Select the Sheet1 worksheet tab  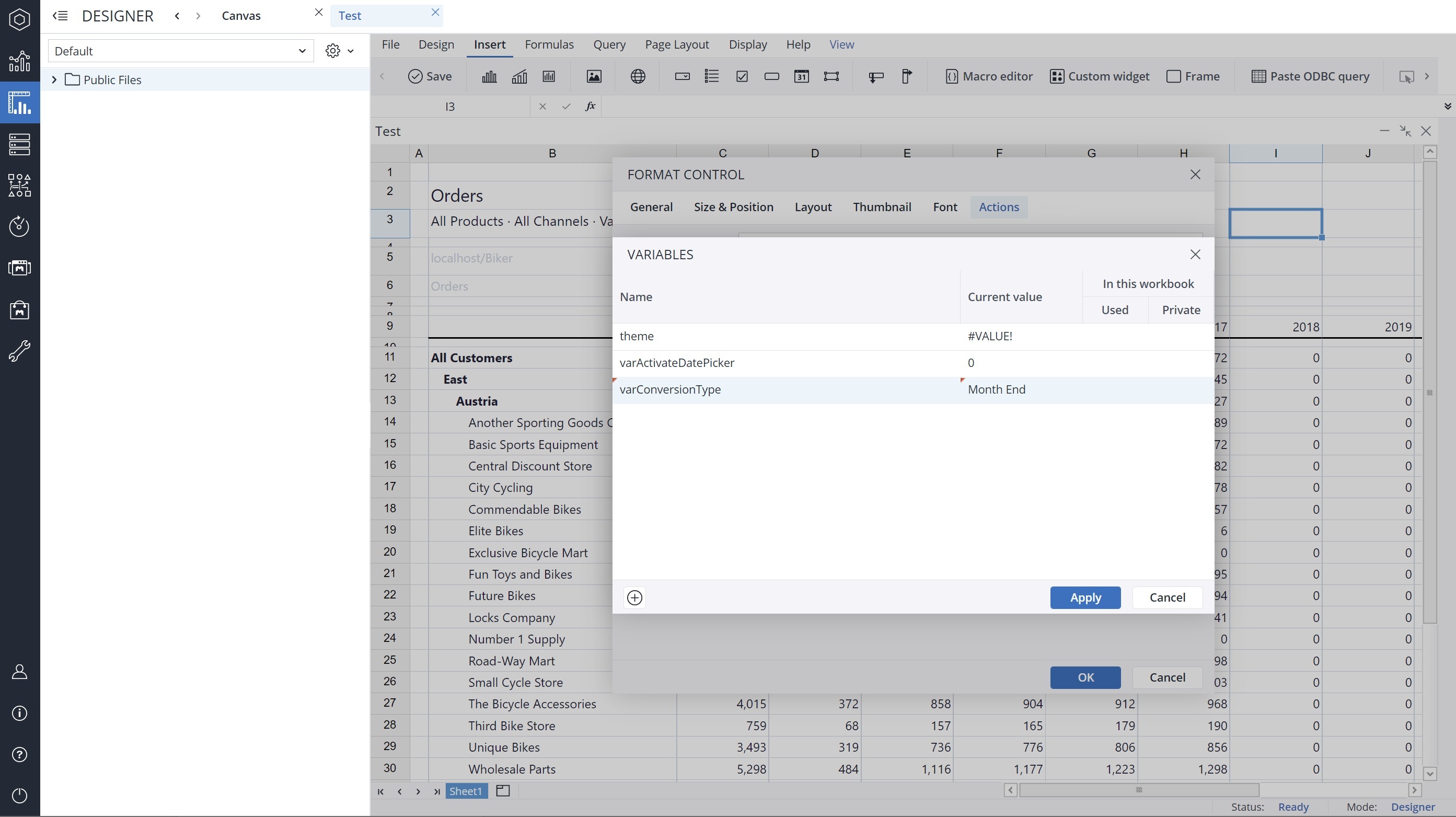[x=466, y=791]
